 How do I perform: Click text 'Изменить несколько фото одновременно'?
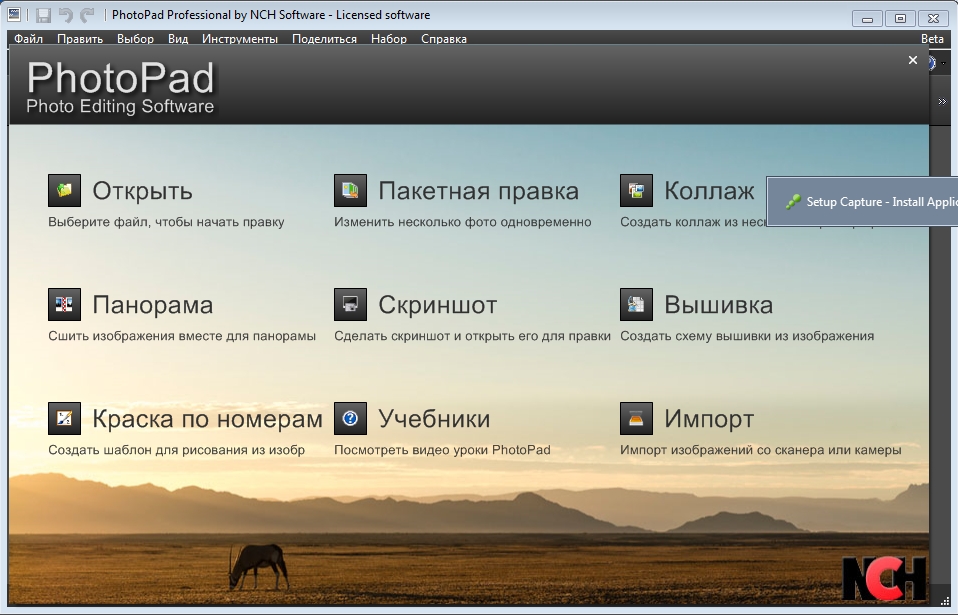point(463,222)
